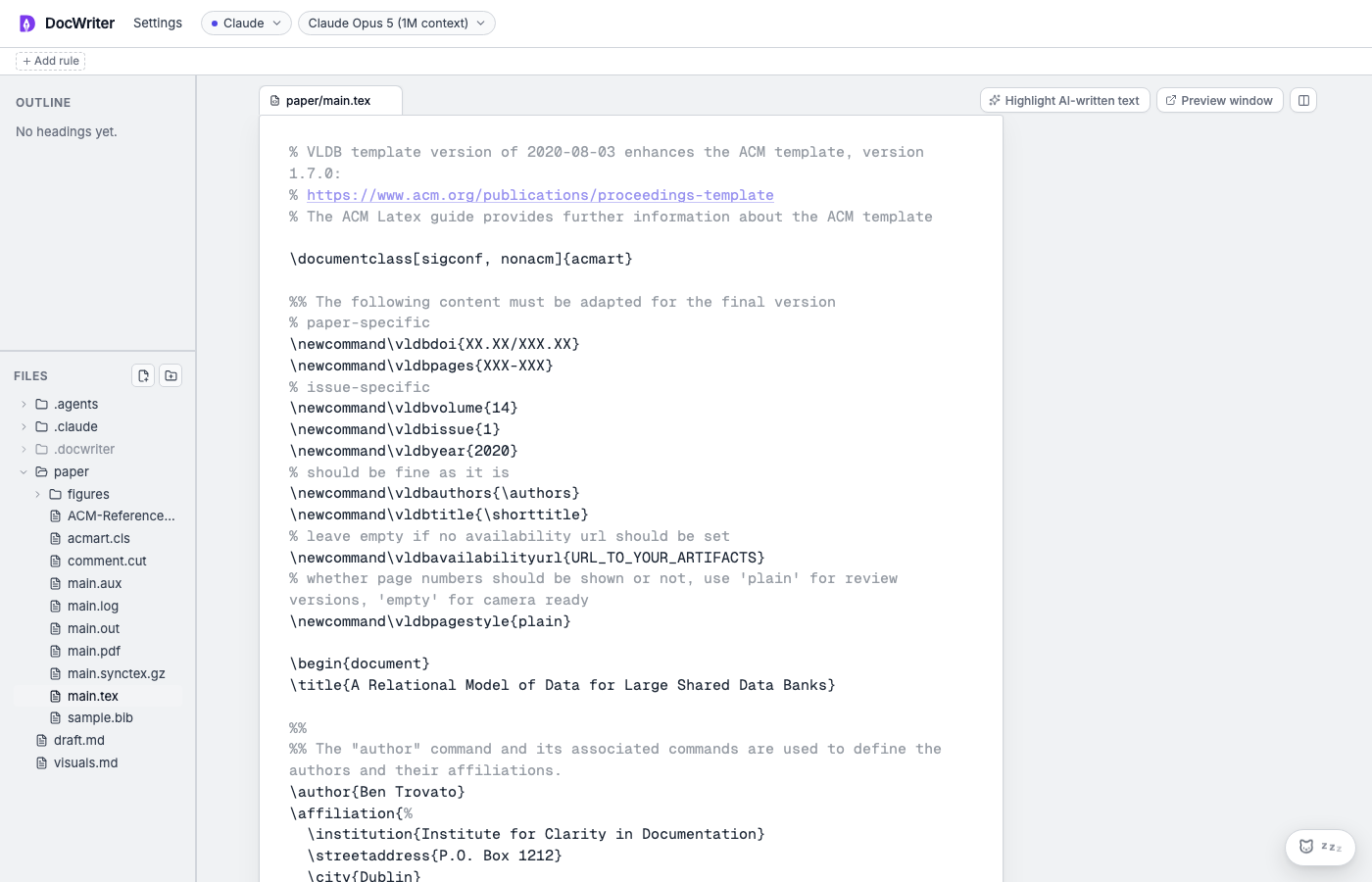Click the external-link icon on Preview window
Viewport: 1372px width, 882px height.
(1171, 100)
